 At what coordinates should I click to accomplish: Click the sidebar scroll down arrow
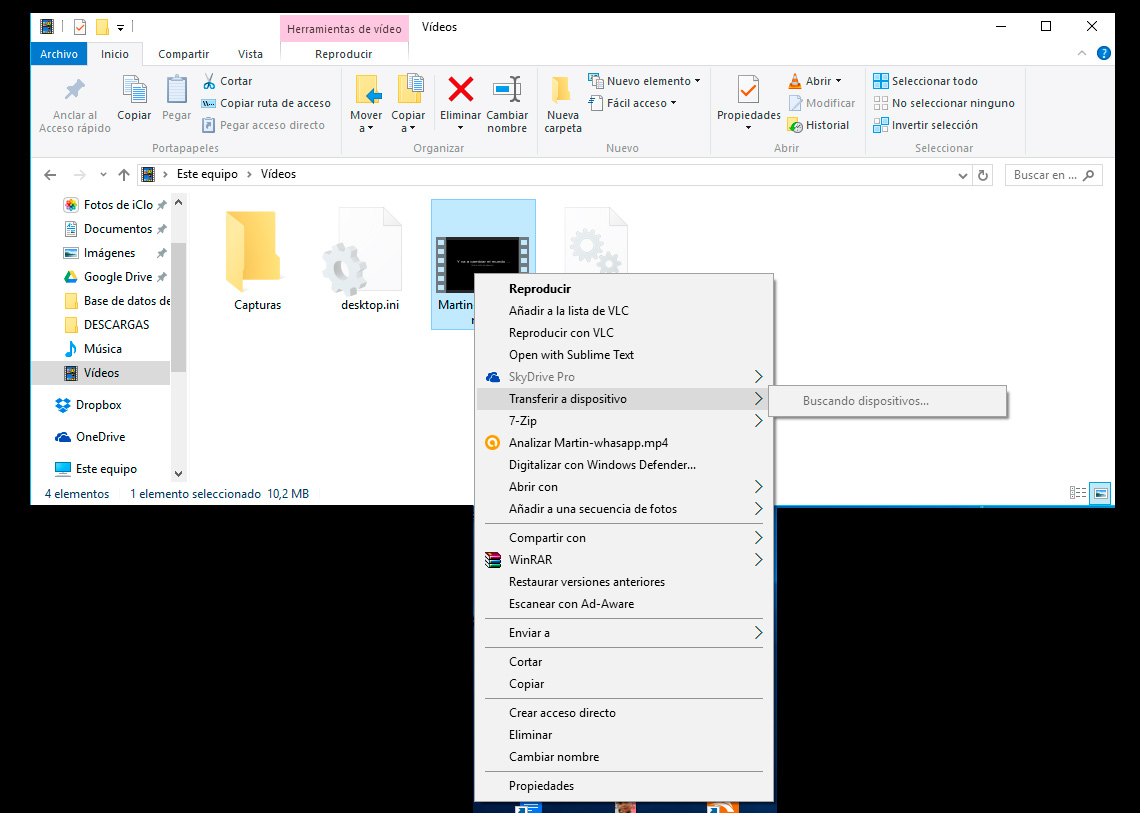179,473
